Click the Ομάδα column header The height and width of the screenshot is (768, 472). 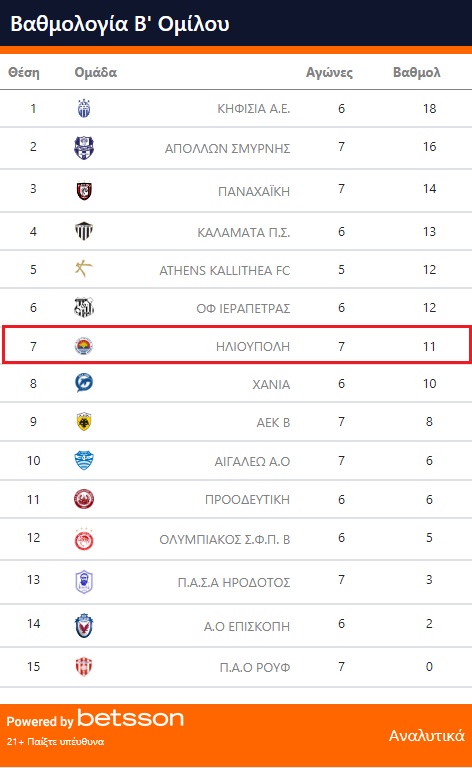(x=95, y=72)
